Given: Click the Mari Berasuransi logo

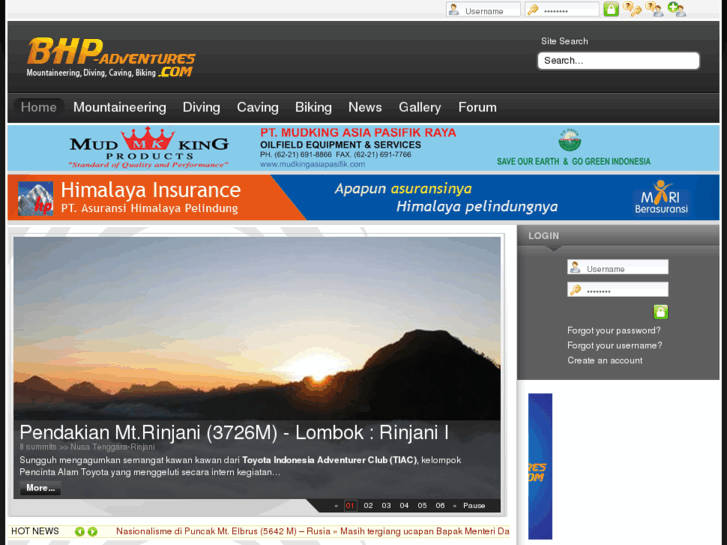Looking at the screenshot, I should pyautogui.click(x=661, y=198).
